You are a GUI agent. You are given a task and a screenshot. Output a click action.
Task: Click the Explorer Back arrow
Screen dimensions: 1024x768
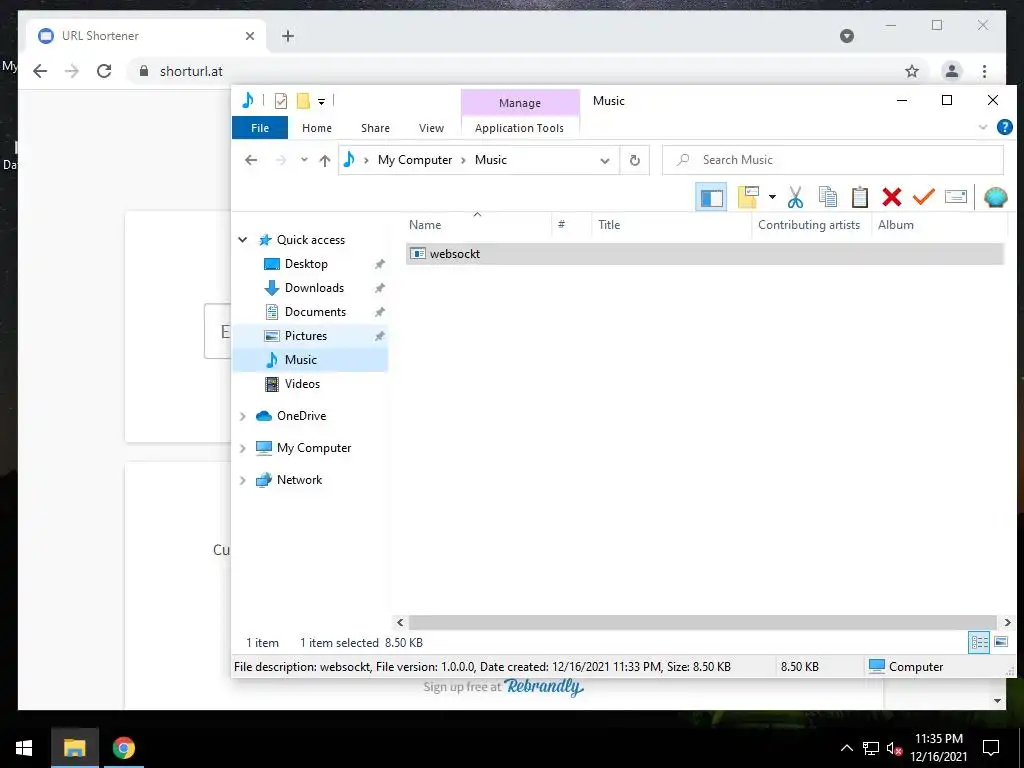[x=251, y=160]
